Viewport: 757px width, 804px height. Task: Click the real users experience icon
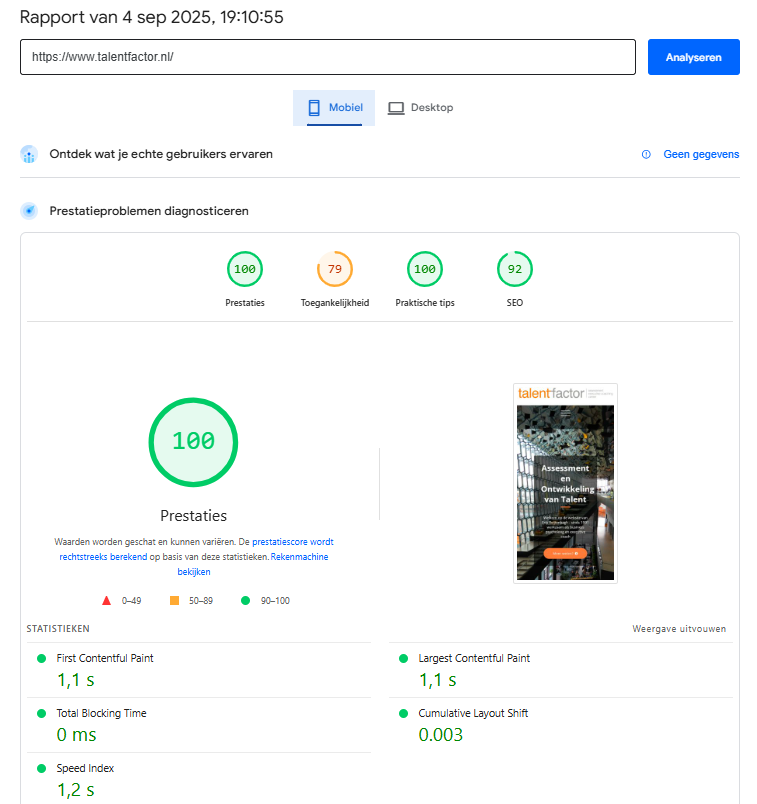pyautogui.click(x=29, y=155)
